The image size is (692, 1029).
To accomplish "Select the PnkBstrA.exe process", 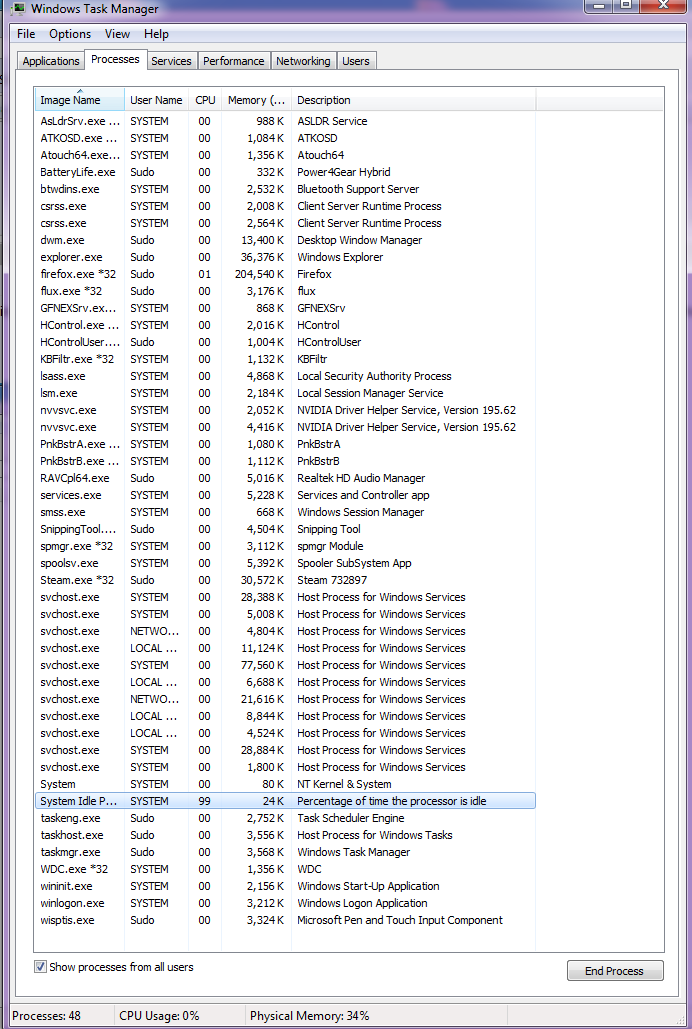I will (285, 444).
